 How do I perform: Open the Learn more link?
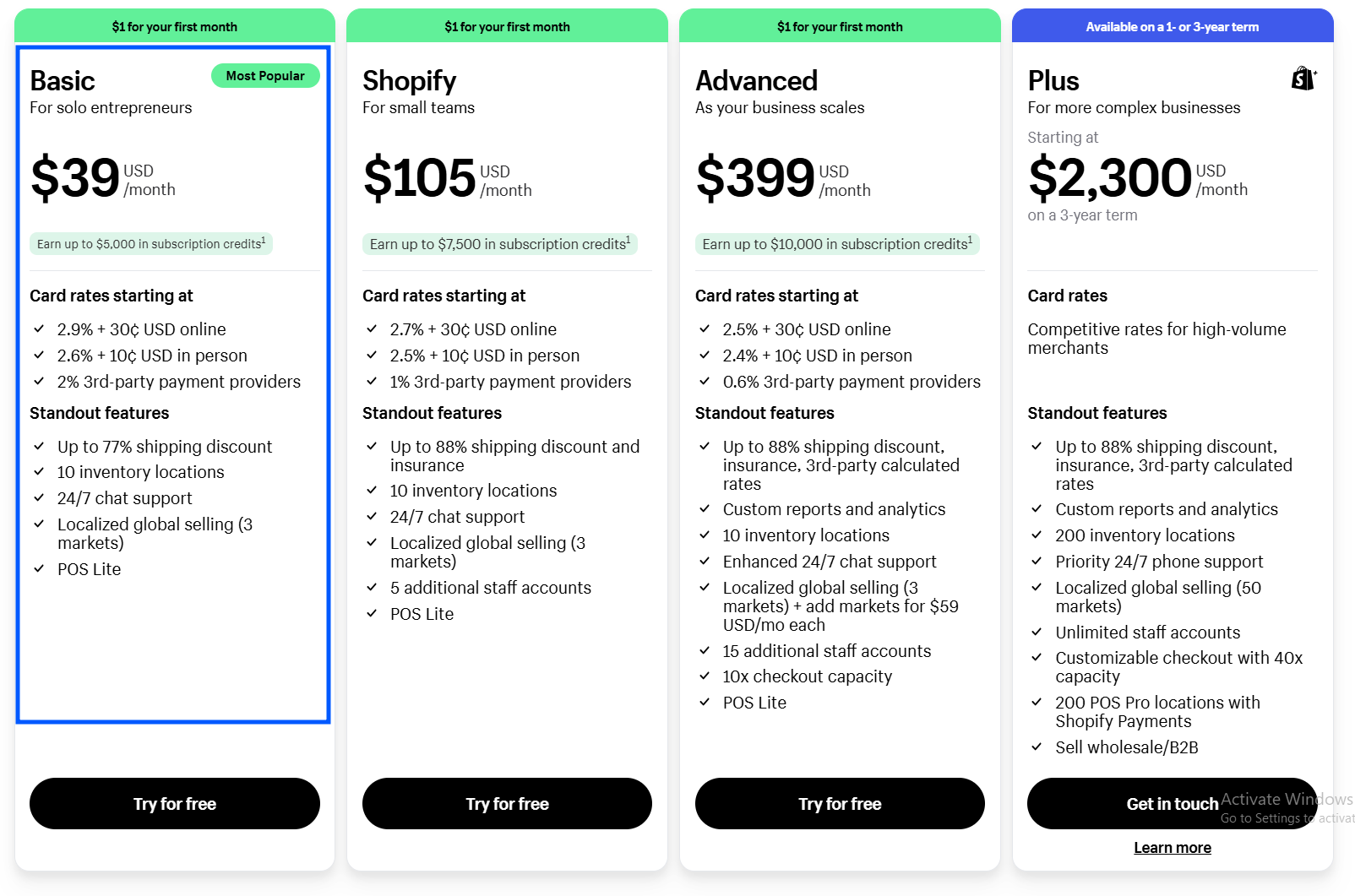tap(1173, 847)
